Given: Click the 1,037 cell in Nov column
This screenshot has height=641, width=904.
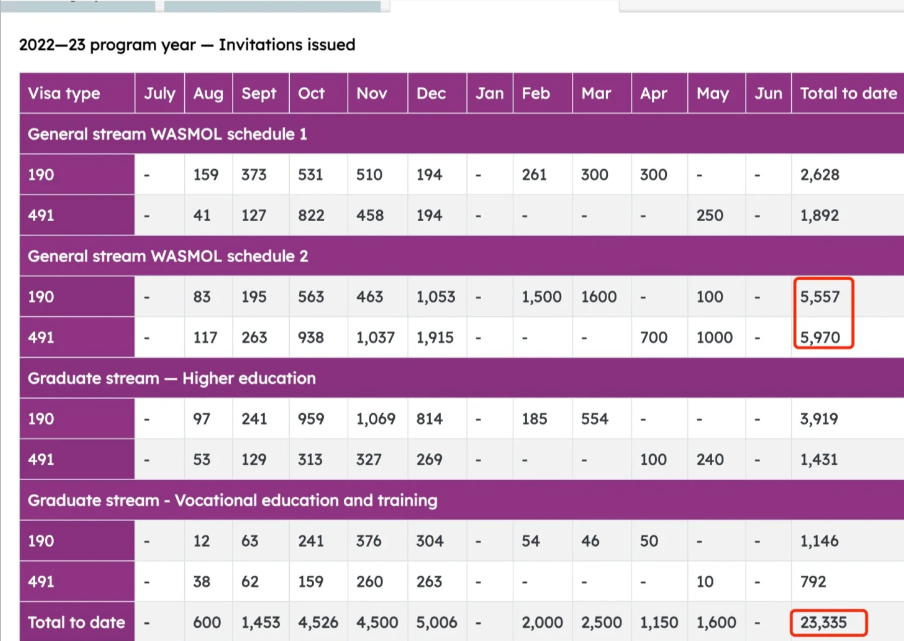Looking at the screenshot, I should [x=378, y=338].
